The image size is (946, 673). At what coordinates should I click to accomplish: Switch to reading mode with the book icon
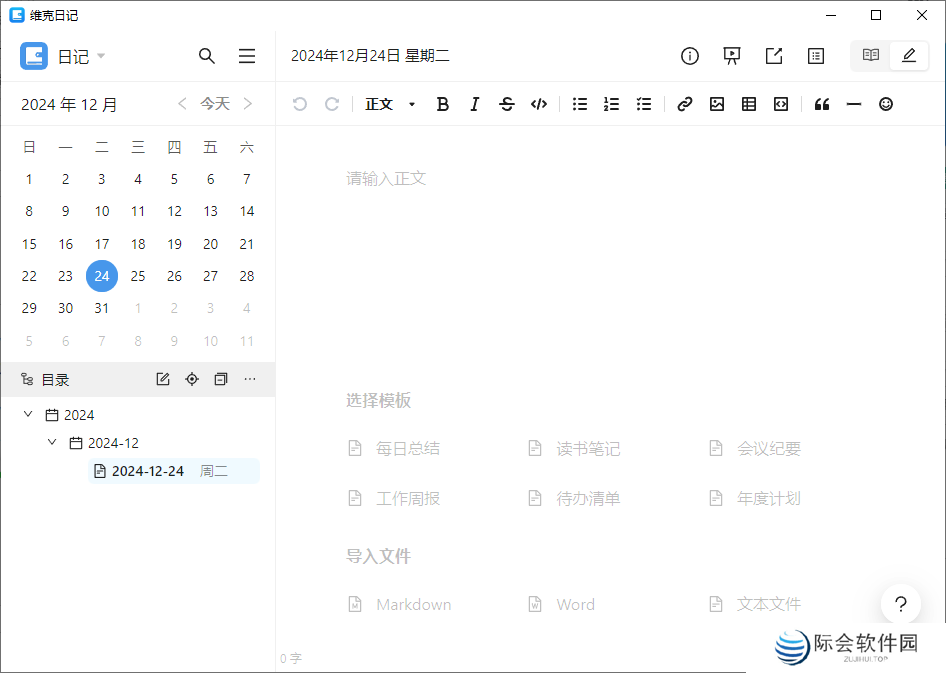point(869,56)
